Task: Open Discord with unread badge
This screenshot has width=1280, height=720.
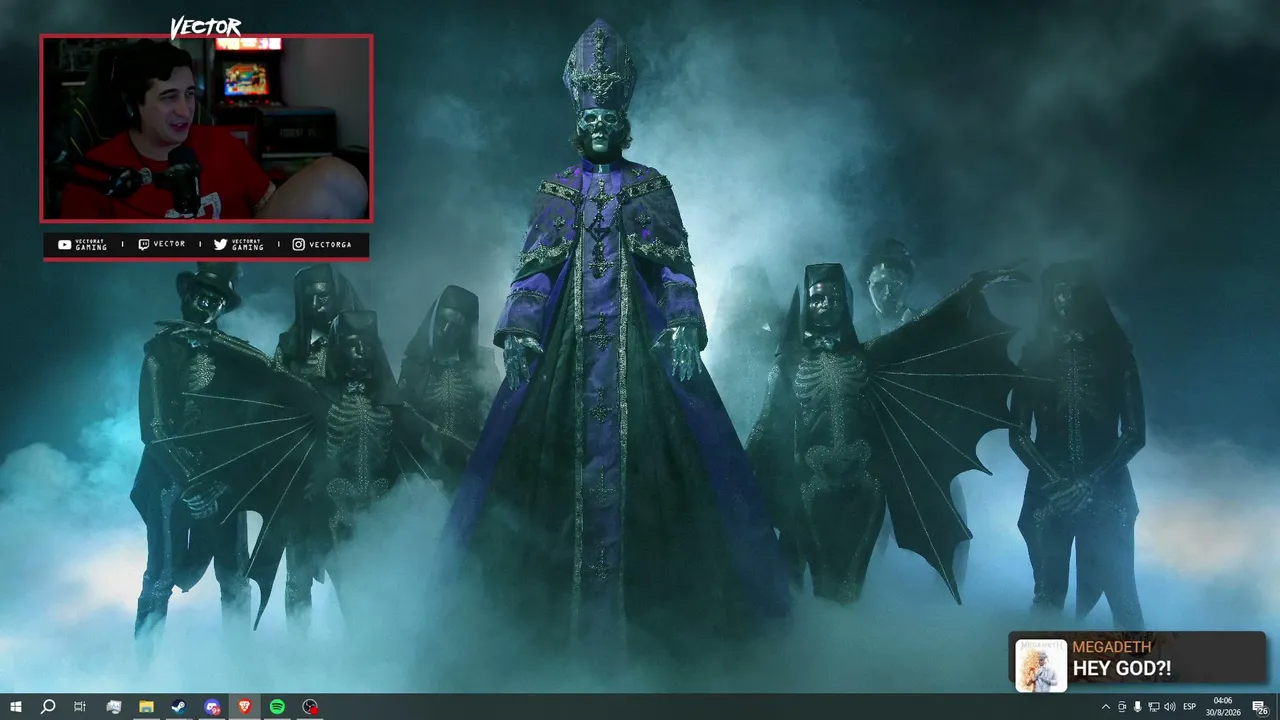Action: pos(212,707)
